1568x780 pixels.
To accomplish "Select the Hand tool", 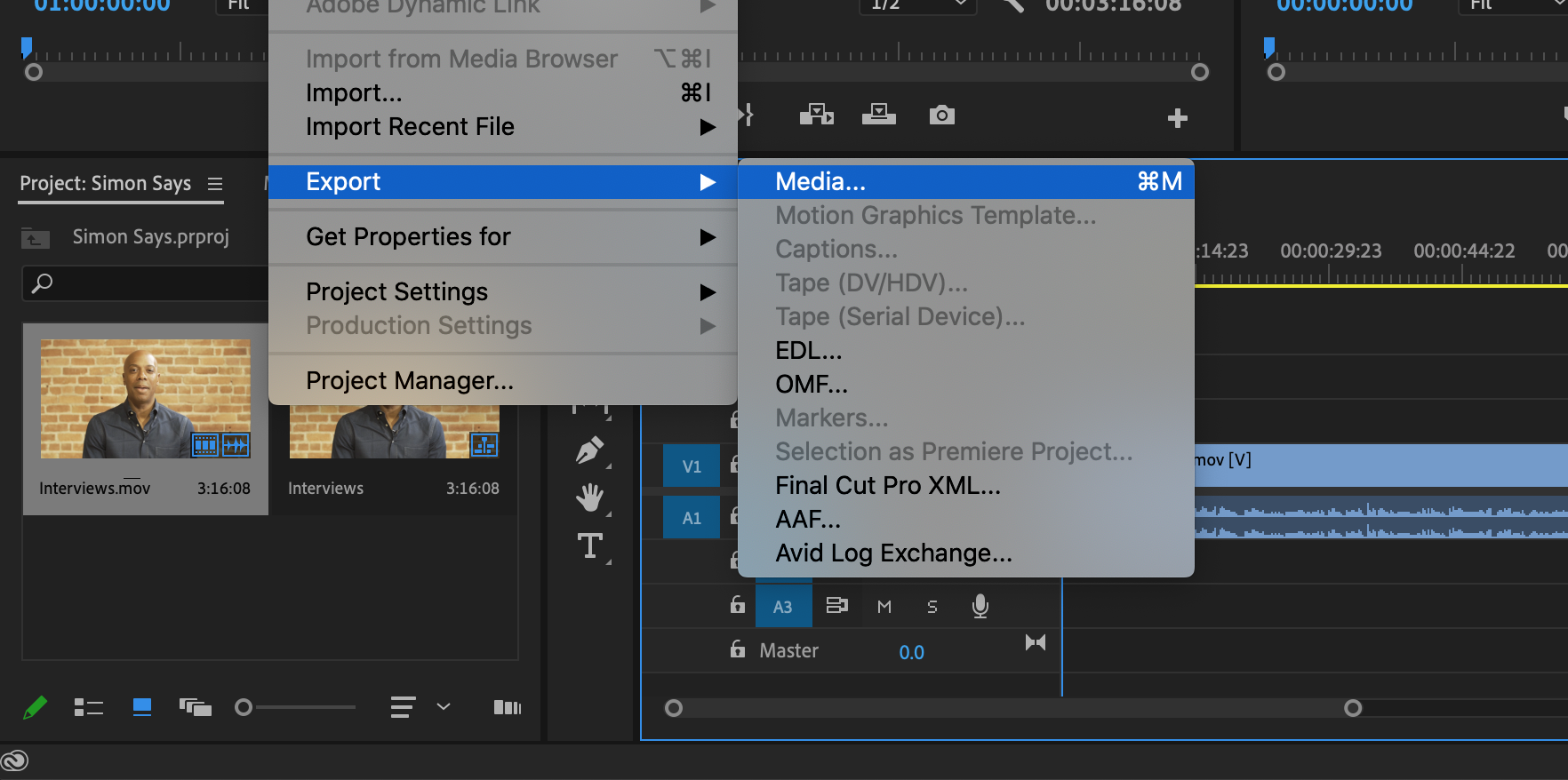I will [x=589, y=497].
